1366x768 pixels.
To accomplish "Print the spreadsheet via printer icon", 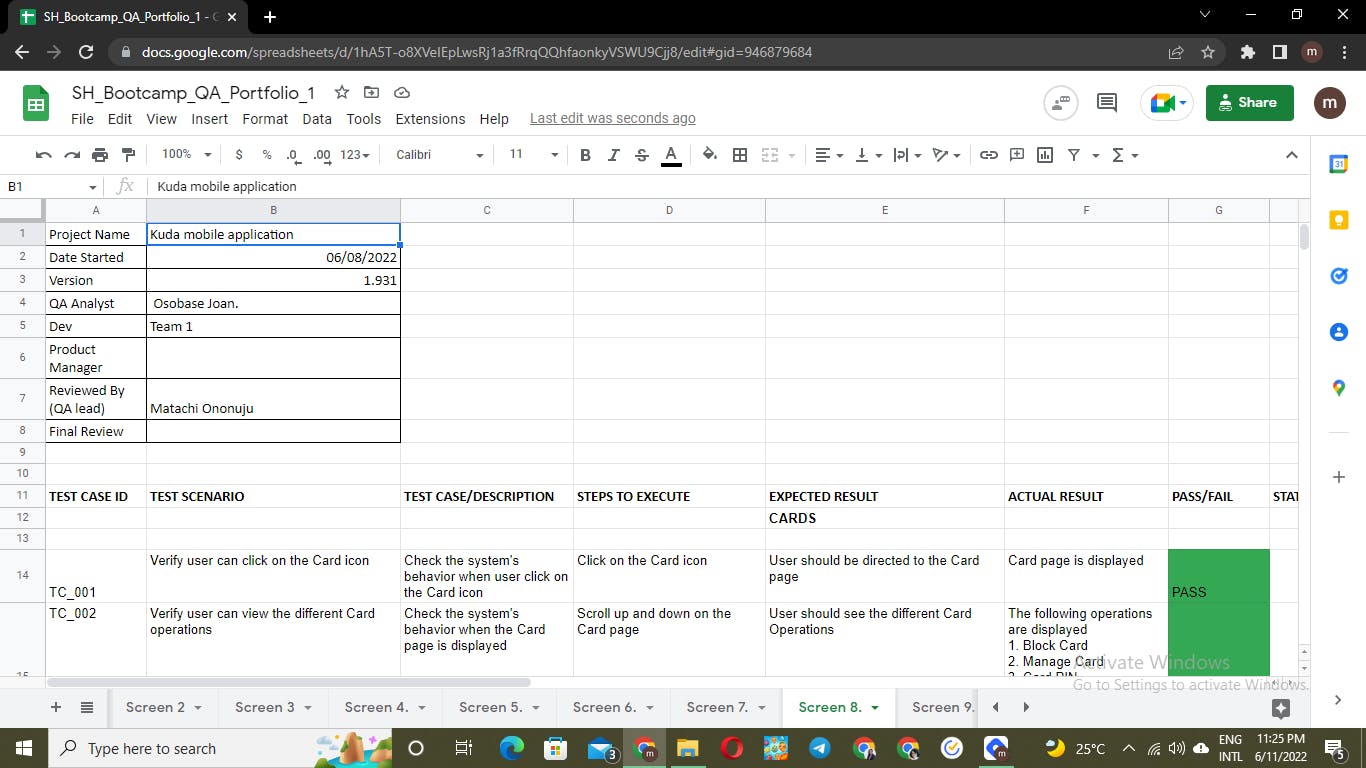I will pos(100,155).
